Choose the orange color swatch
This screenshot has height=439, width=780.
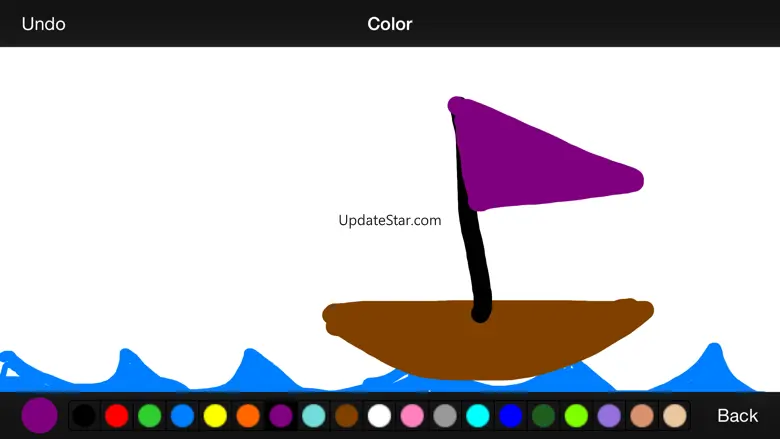tap(248, 416)
